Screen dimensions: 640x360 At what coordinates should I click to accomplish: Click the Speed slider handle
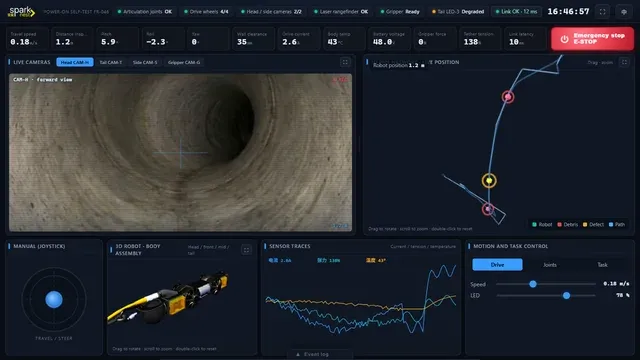(533, 284)
